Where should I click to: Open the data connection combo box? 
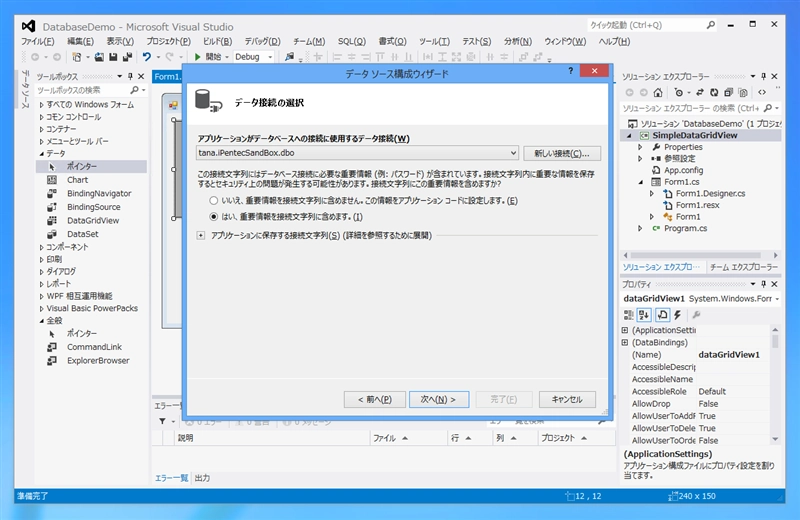[x=357, y=153]
